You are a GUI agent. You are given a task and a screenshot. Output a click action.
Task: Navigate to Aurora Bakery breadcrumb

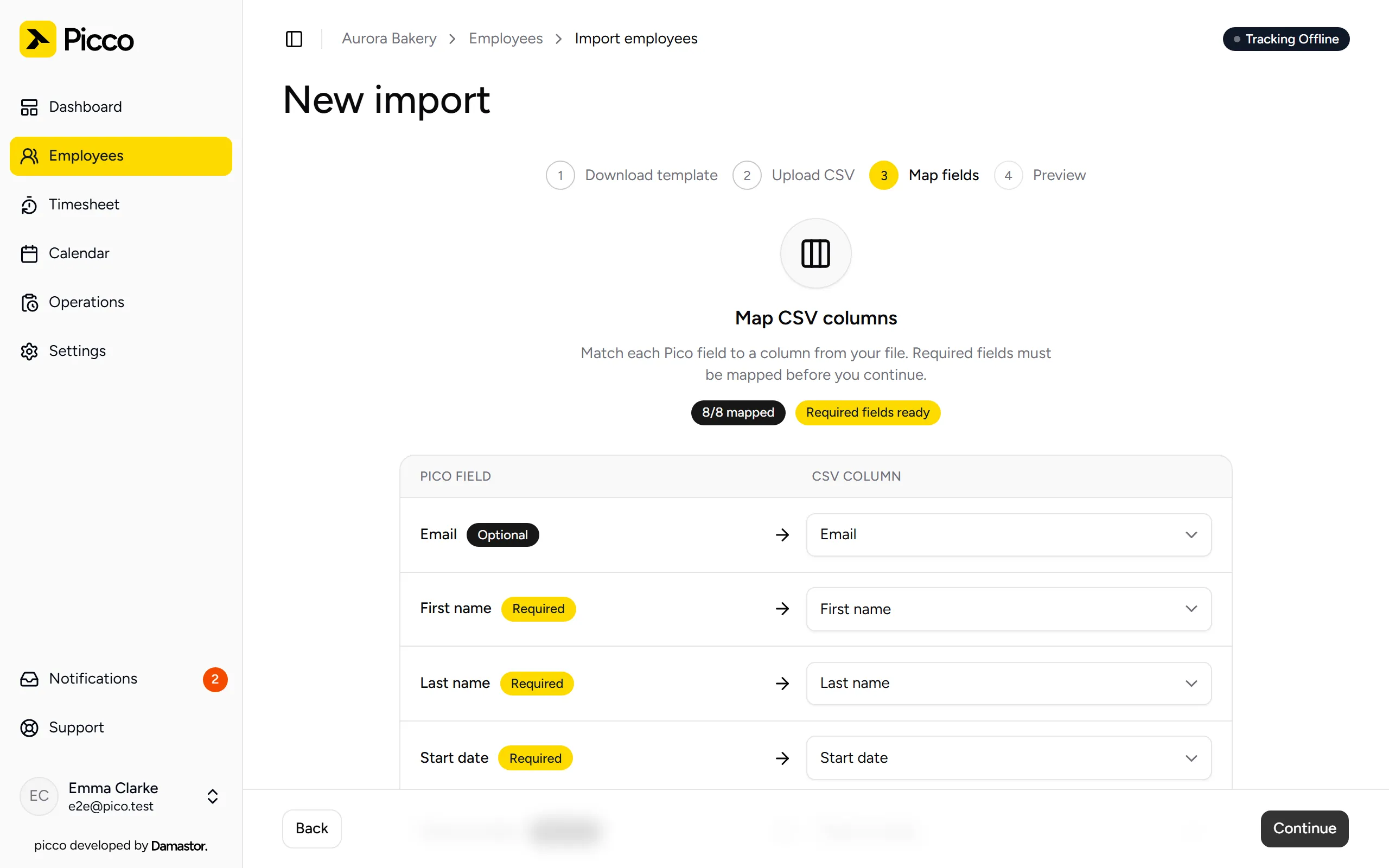pyautogui.click(x=389, y=39)
